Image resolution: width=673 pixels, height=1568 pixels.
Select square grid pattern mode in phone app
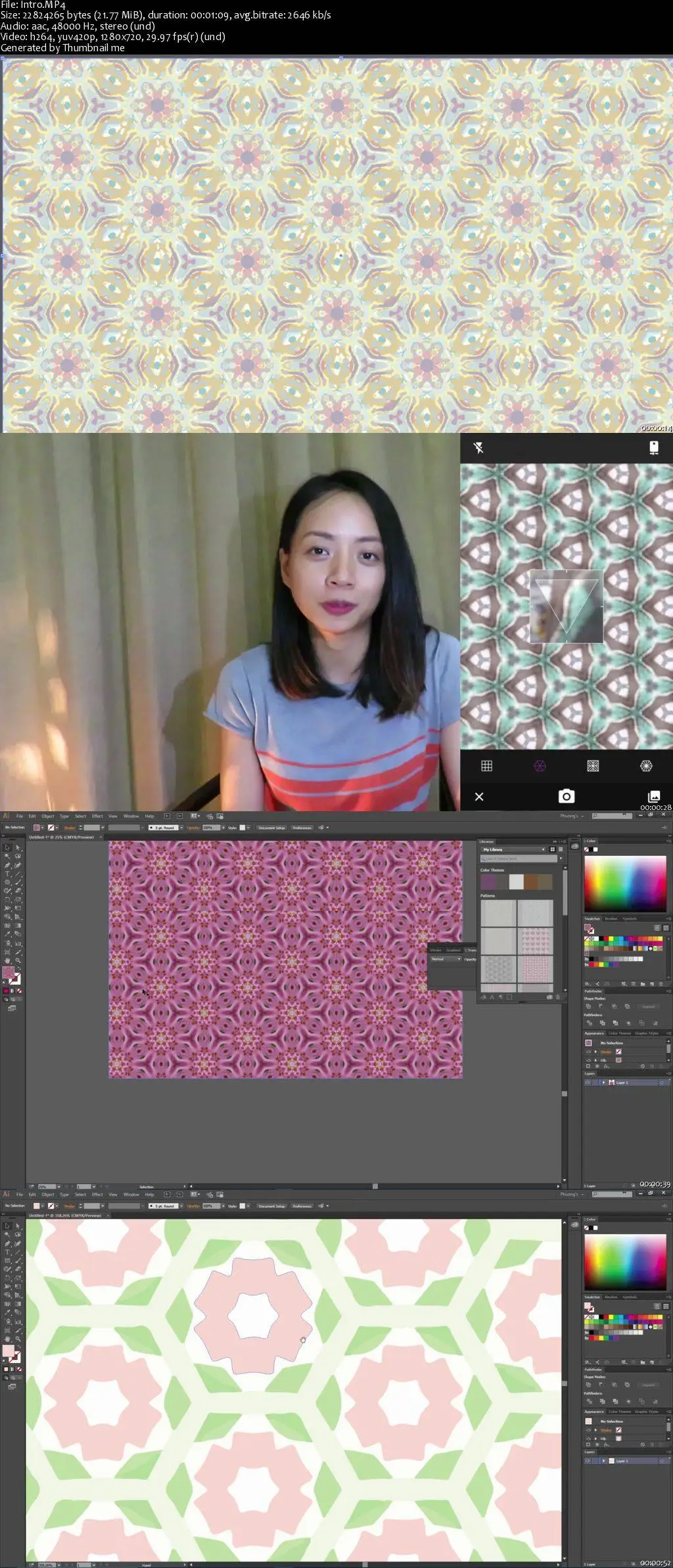click(486, 765)
